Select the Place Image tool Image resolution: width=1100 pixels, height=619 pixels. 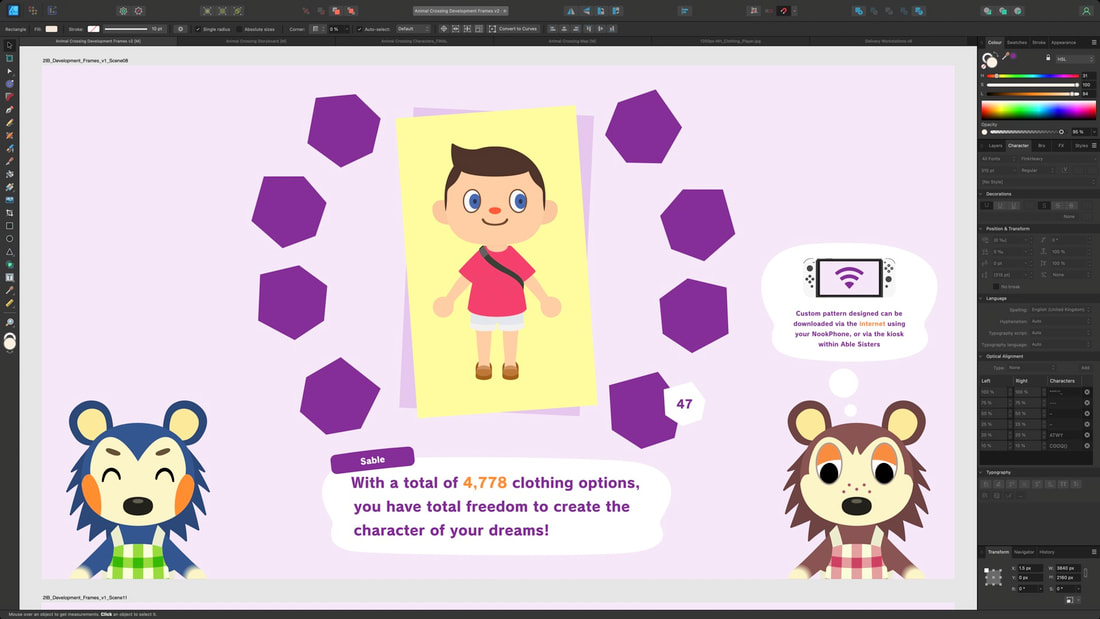click(x=9, y=200)
